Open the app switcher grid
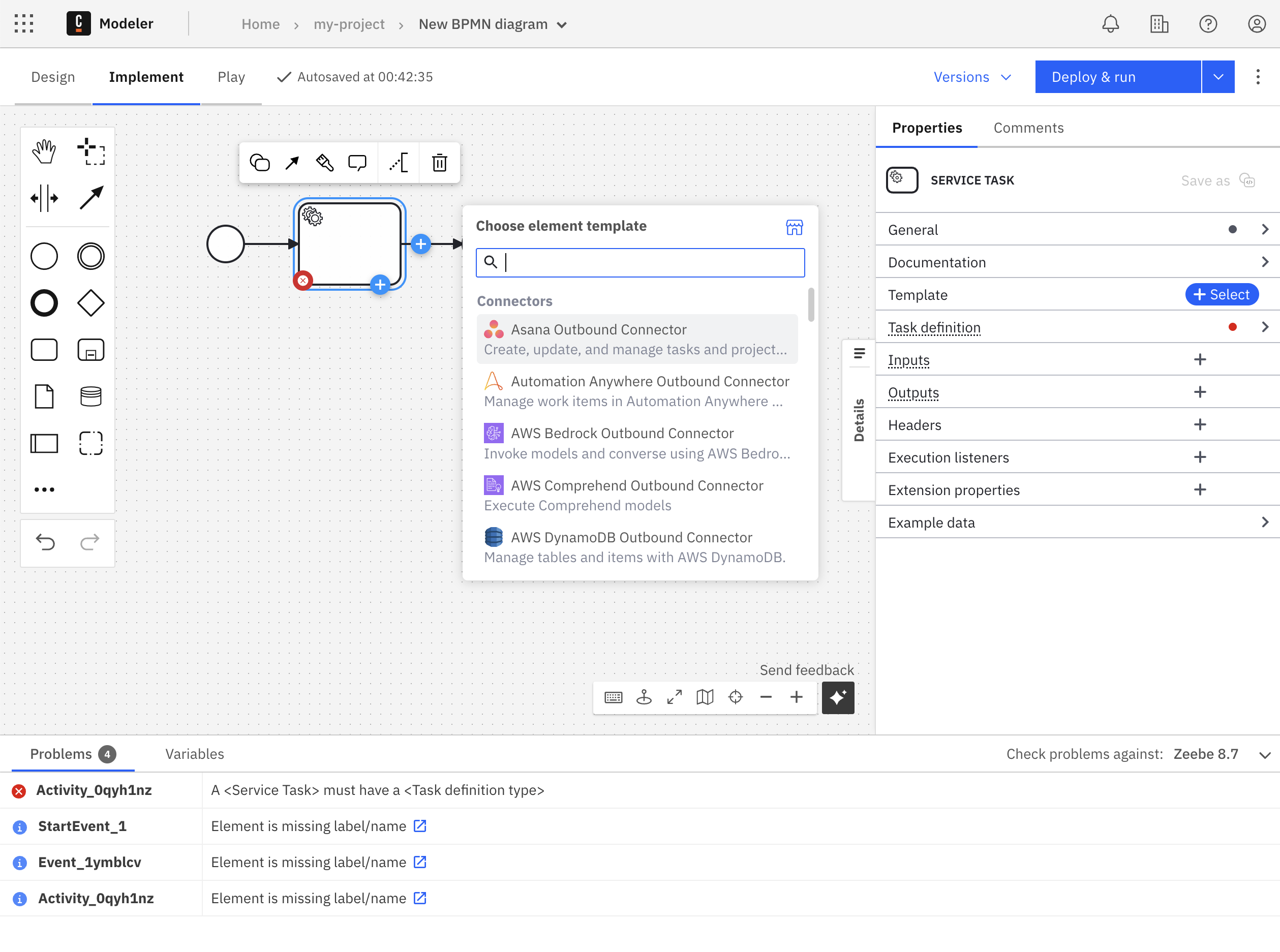The image size is (1280, 952). 23,23
